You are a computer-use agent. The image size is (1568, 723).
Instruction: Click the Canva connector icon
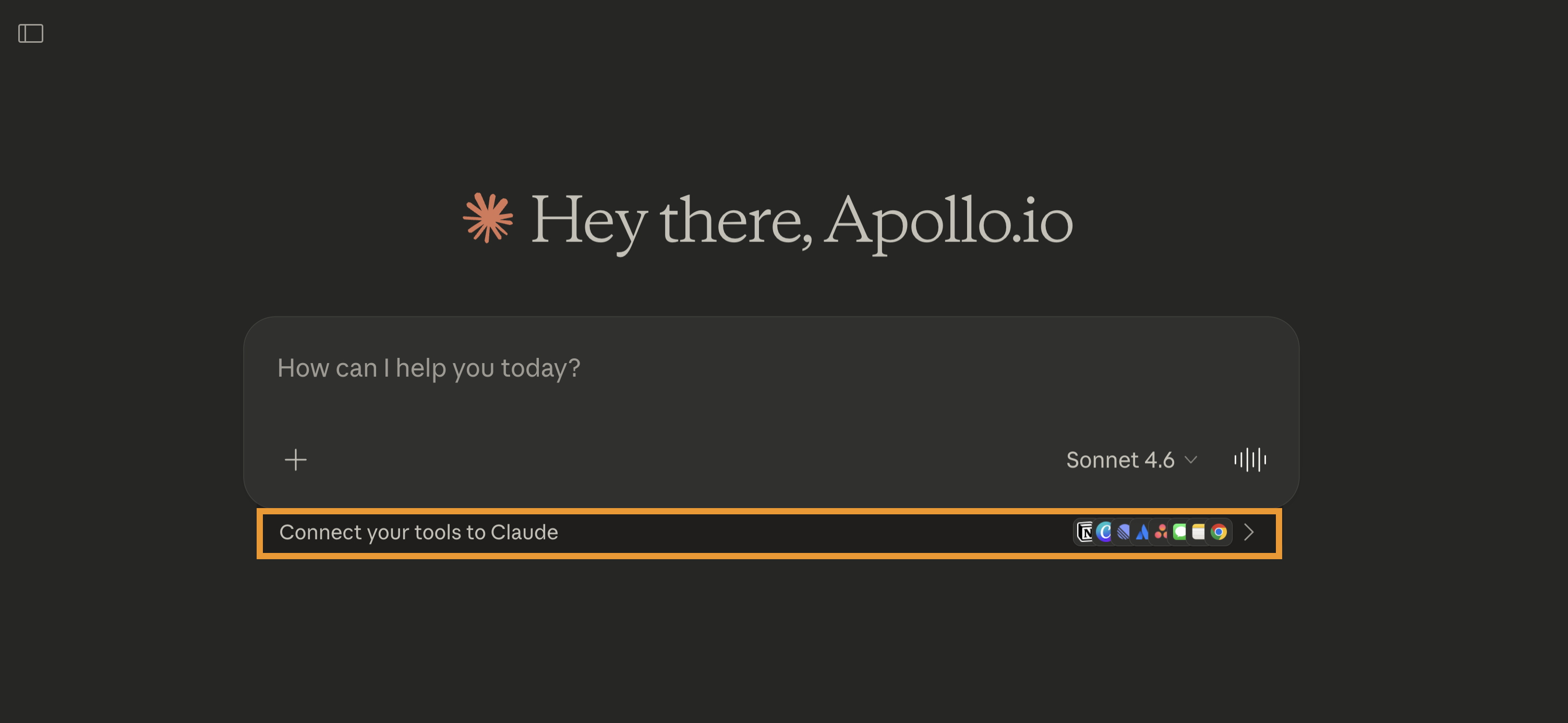tap(1104, 532)
